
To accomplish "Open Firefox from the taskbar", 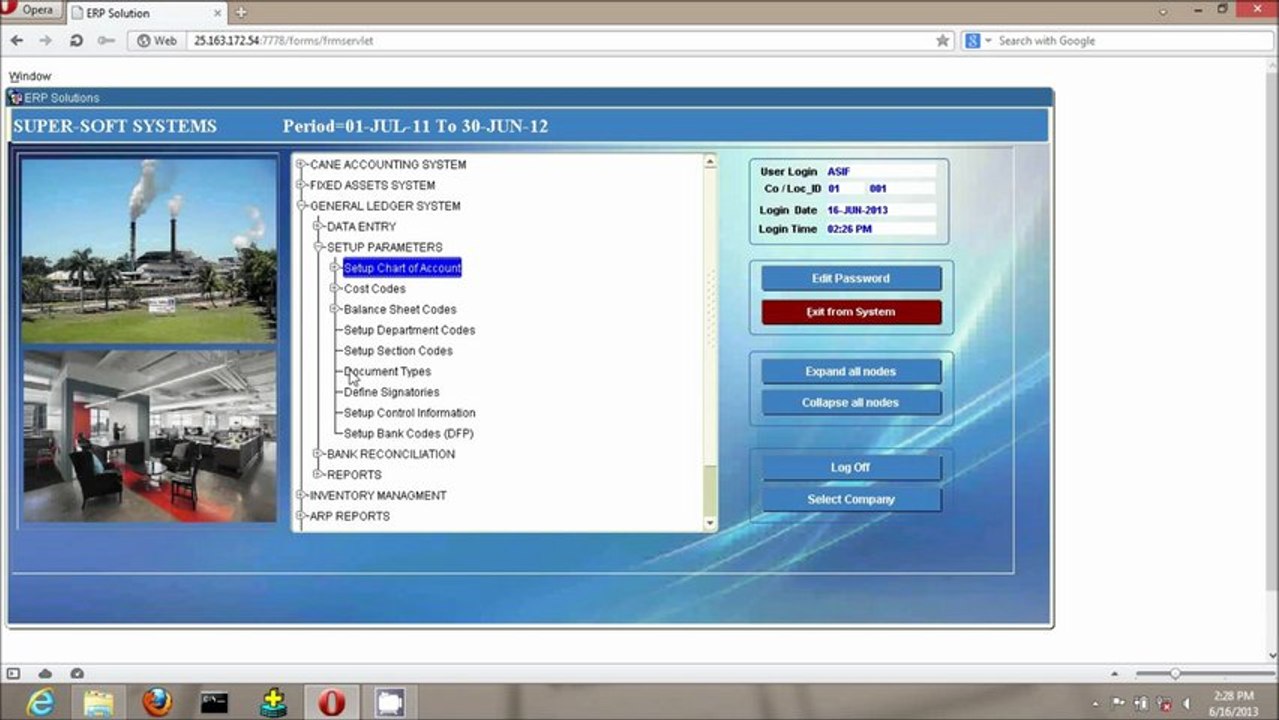I will coord(157,703).
